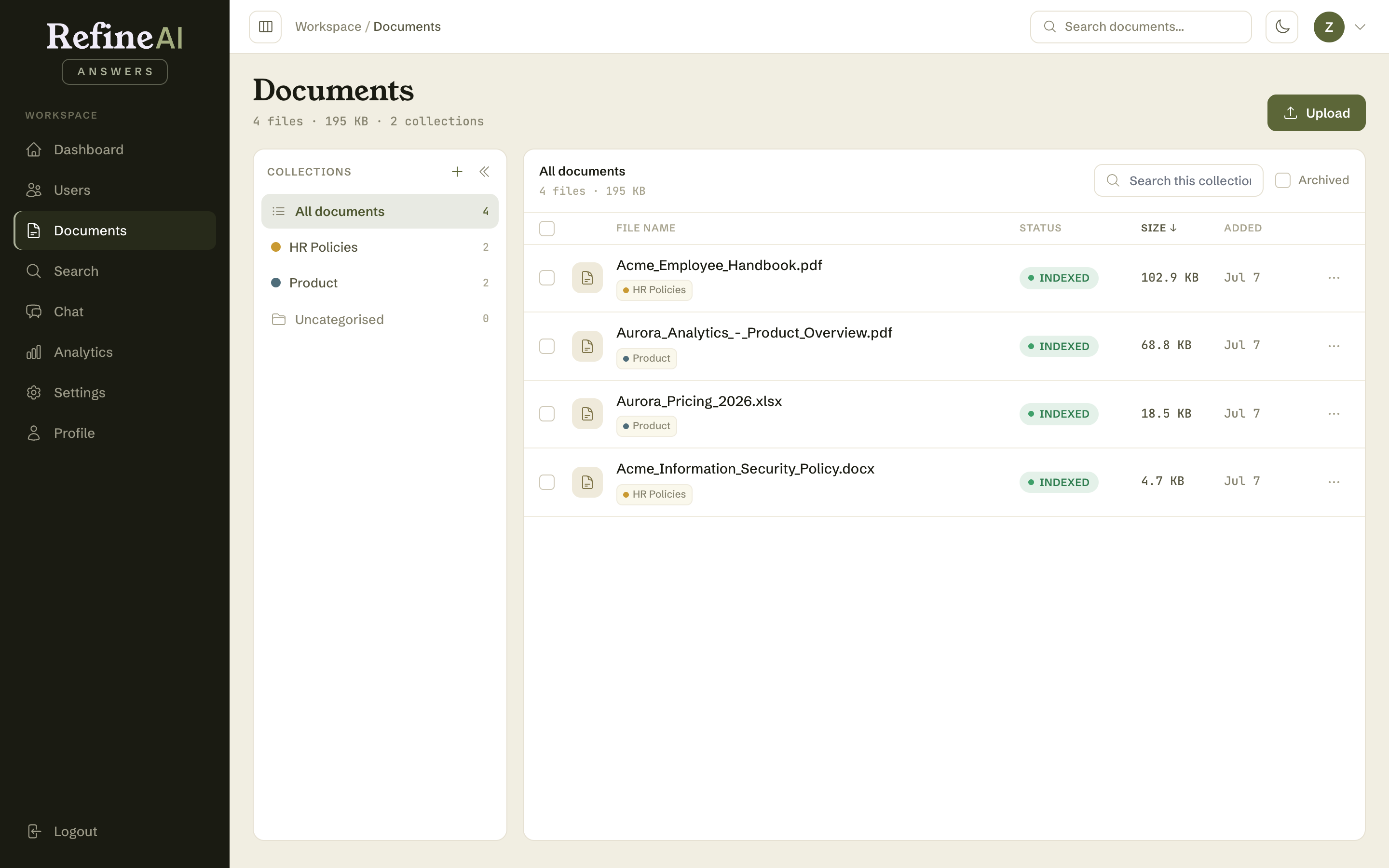Go to Profile page
This screenshot has width=1389, height=868.
115,433
